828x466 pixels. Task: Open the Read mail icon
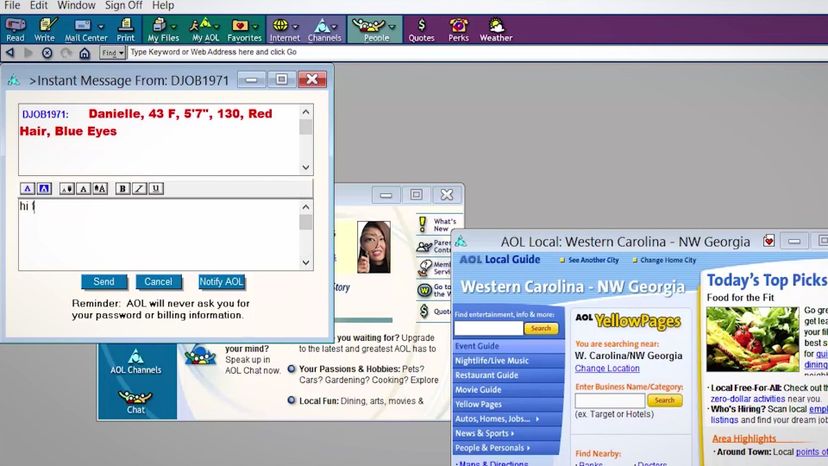point(15,30)
